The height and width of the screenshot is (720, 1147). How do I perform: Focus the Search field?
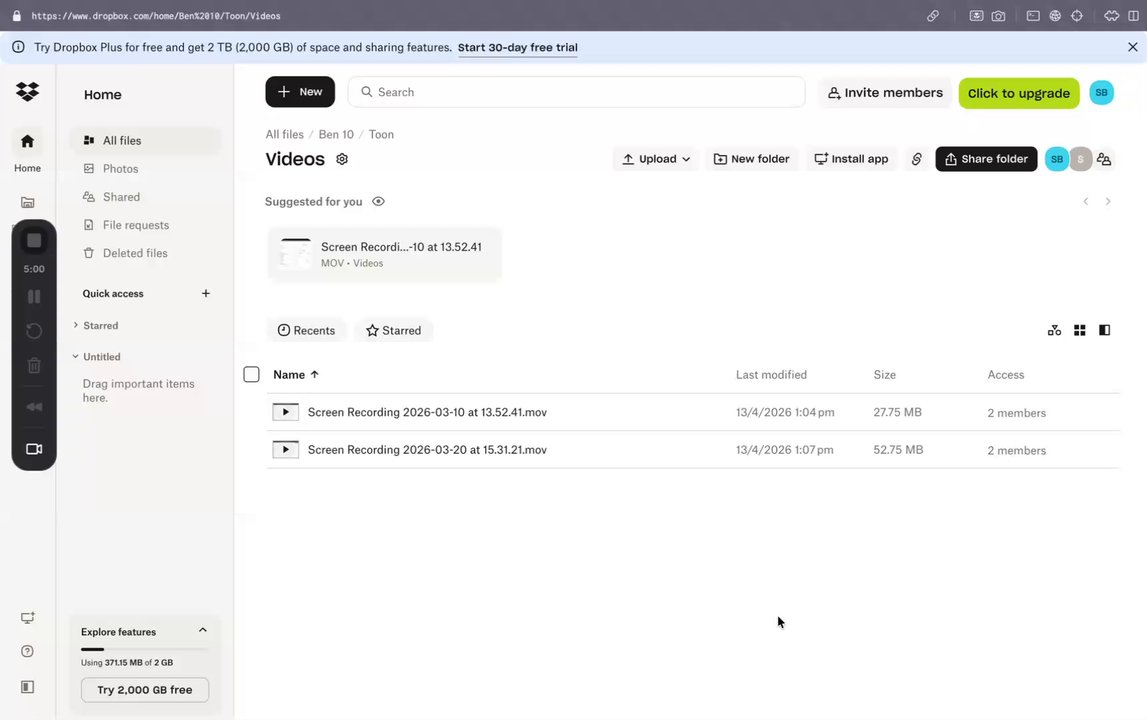tap(576, 92)
